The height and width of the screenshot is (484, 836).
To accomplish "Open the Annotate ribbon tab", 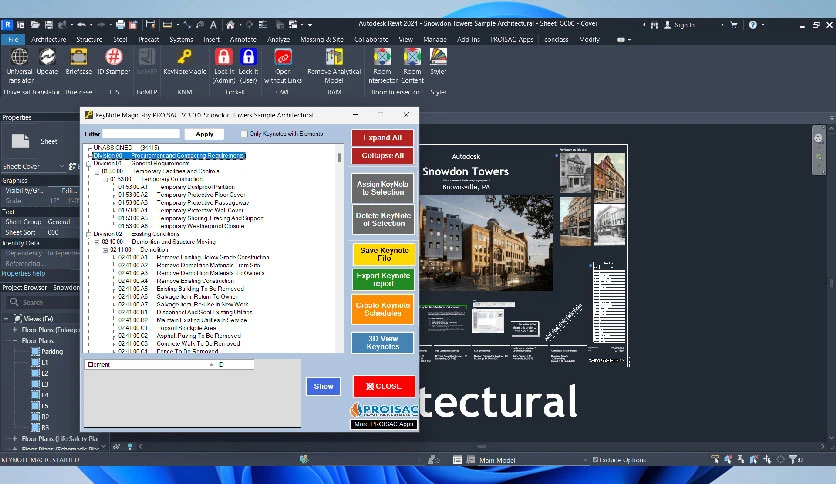I will point(243,39).
